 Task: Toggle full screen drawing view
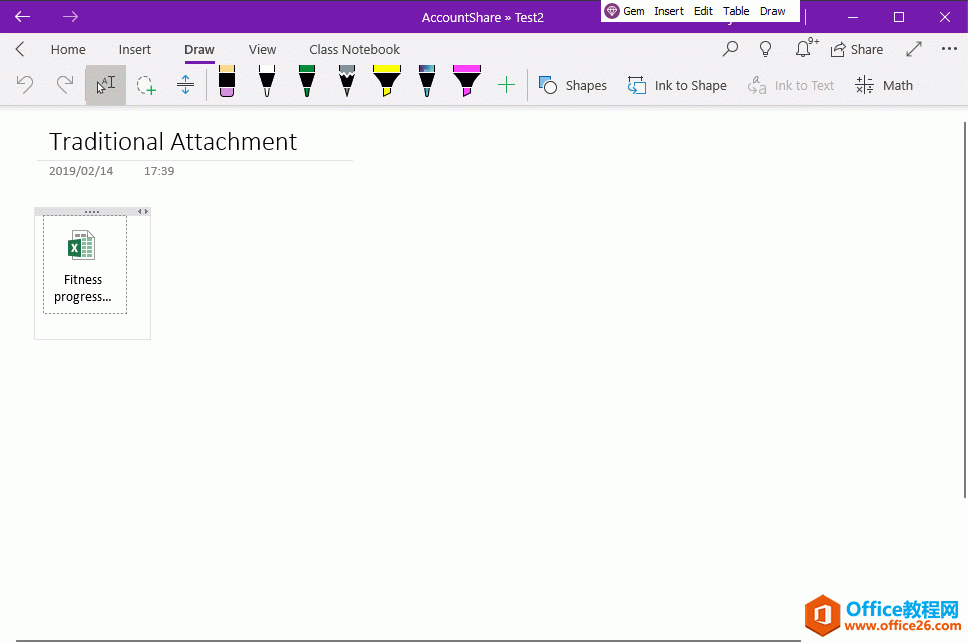tap(913, 48)
